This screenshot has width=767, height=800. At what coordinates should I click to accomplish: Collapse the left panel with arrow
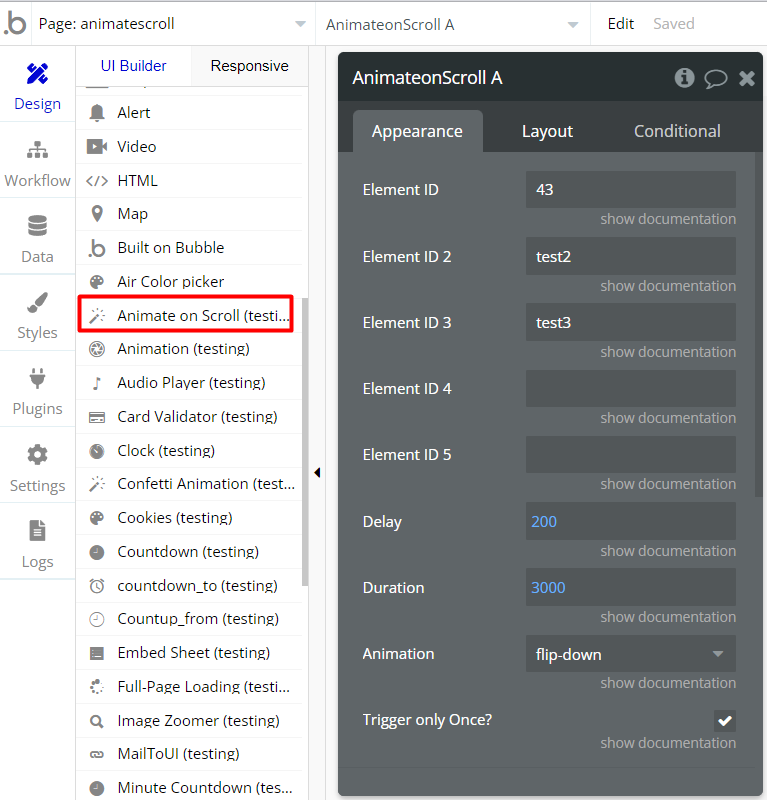[x=317, y=472]
